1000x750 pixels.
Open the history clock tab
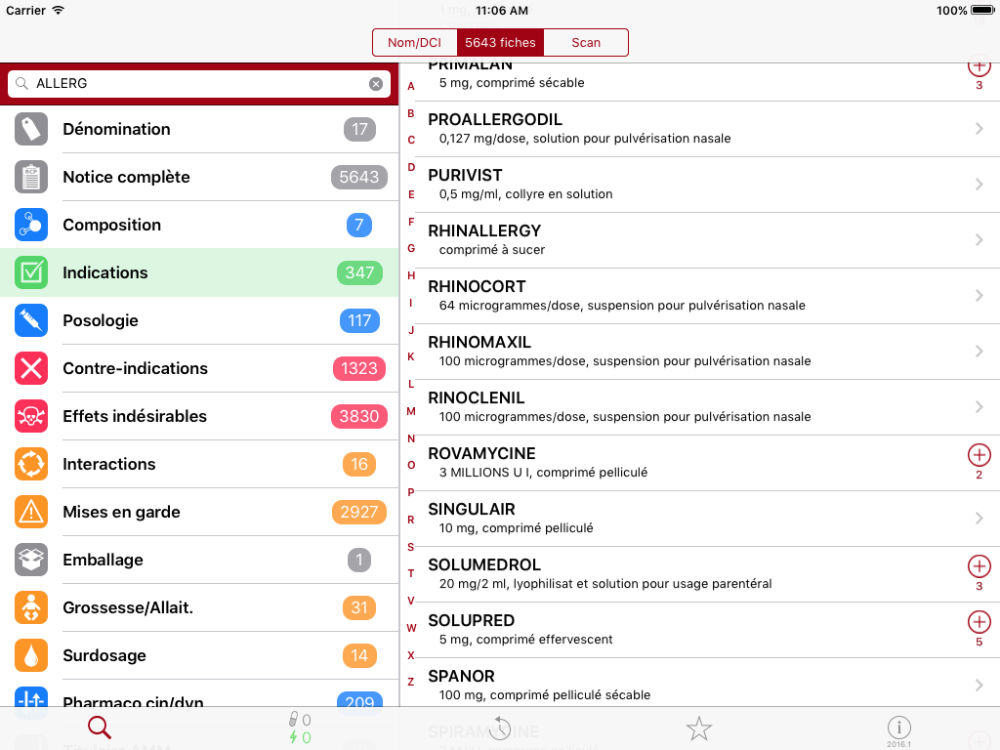(499, 728)
